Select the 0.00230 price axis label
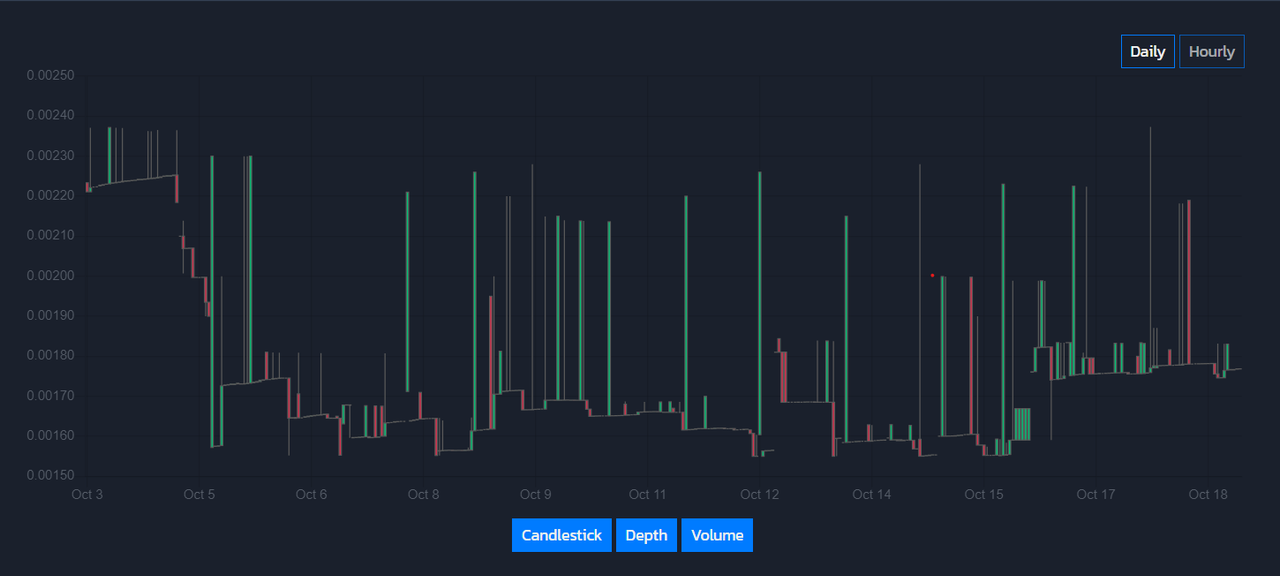Screen dimensions: 1280x576 50,155
